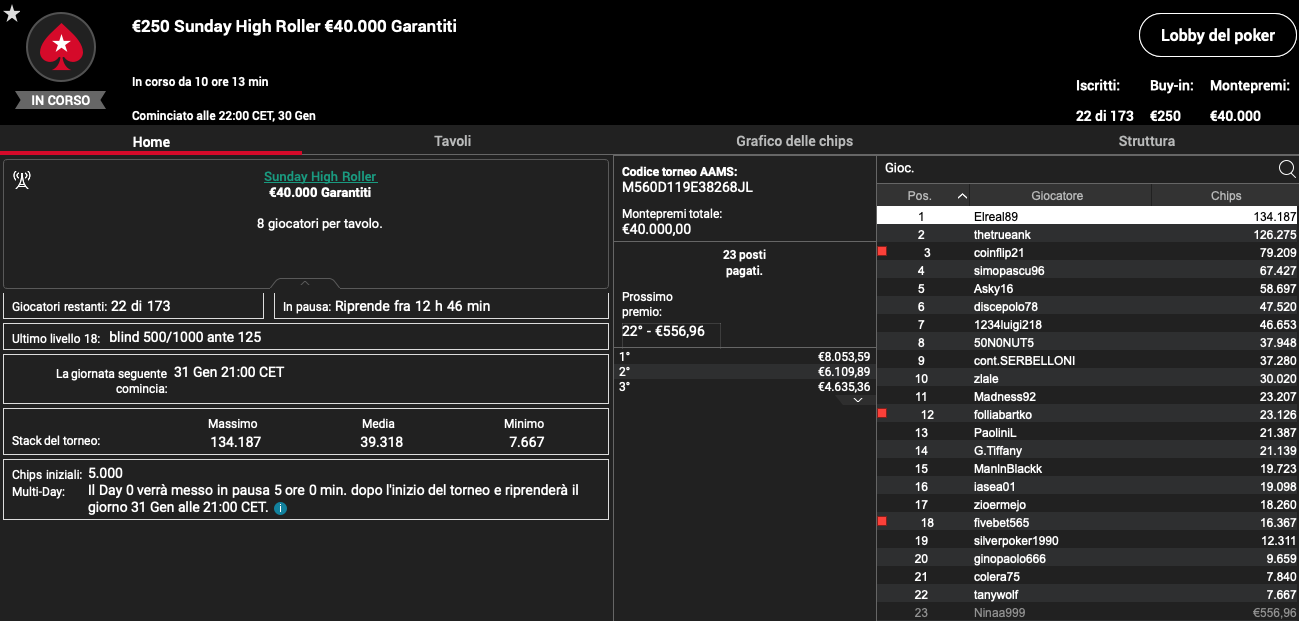
Task: Click the magnifying glass search icon
Action: click(x=1287, y=169)
